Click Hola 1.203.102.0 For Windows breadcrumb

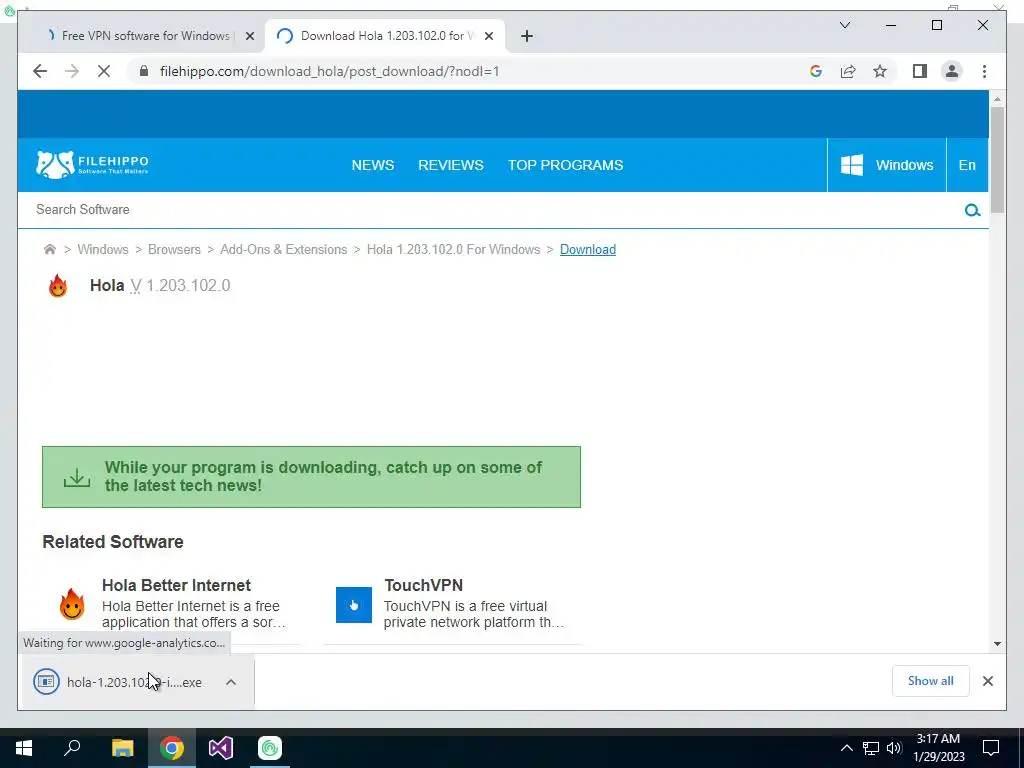pos(453,249)
